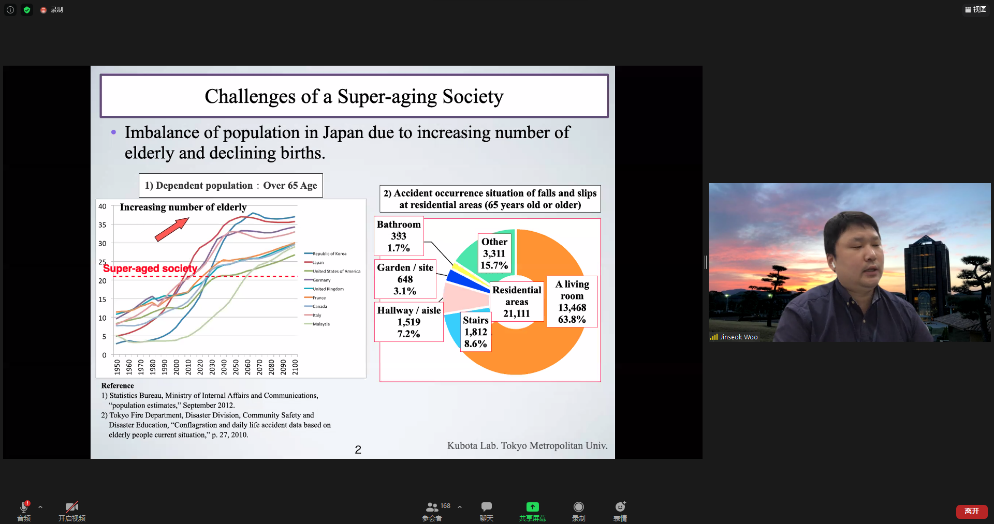Open the reactions menu
The height and width of the screenshot is (524, 994).
(x=620, y=508)
